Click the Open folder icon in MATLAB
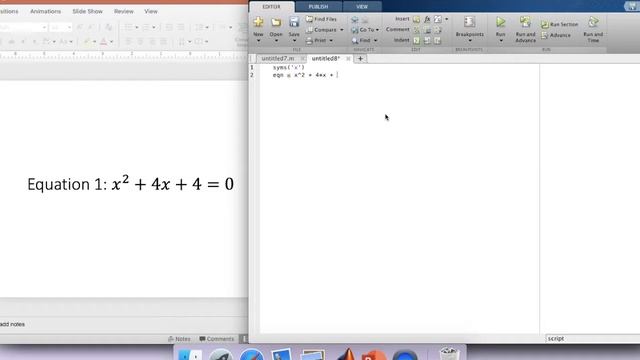The image size is (640, 360). coord(276,22)
